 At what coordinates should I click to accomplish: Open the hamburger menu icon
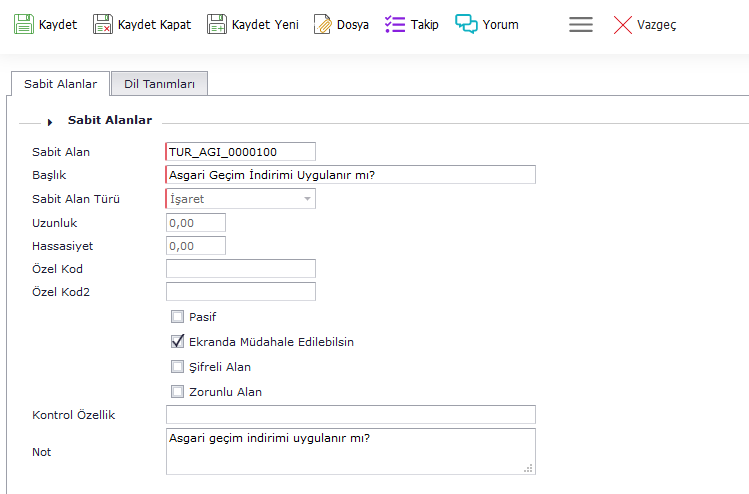pyautogui.click(x=581, y=24)
